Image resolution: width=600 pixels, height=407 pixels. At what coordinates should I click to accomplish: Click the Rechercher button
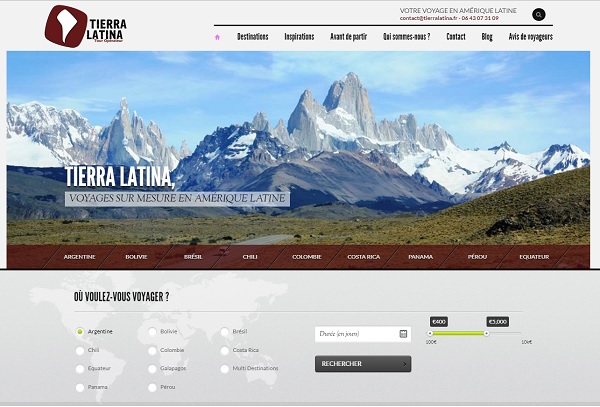(362, 364)
